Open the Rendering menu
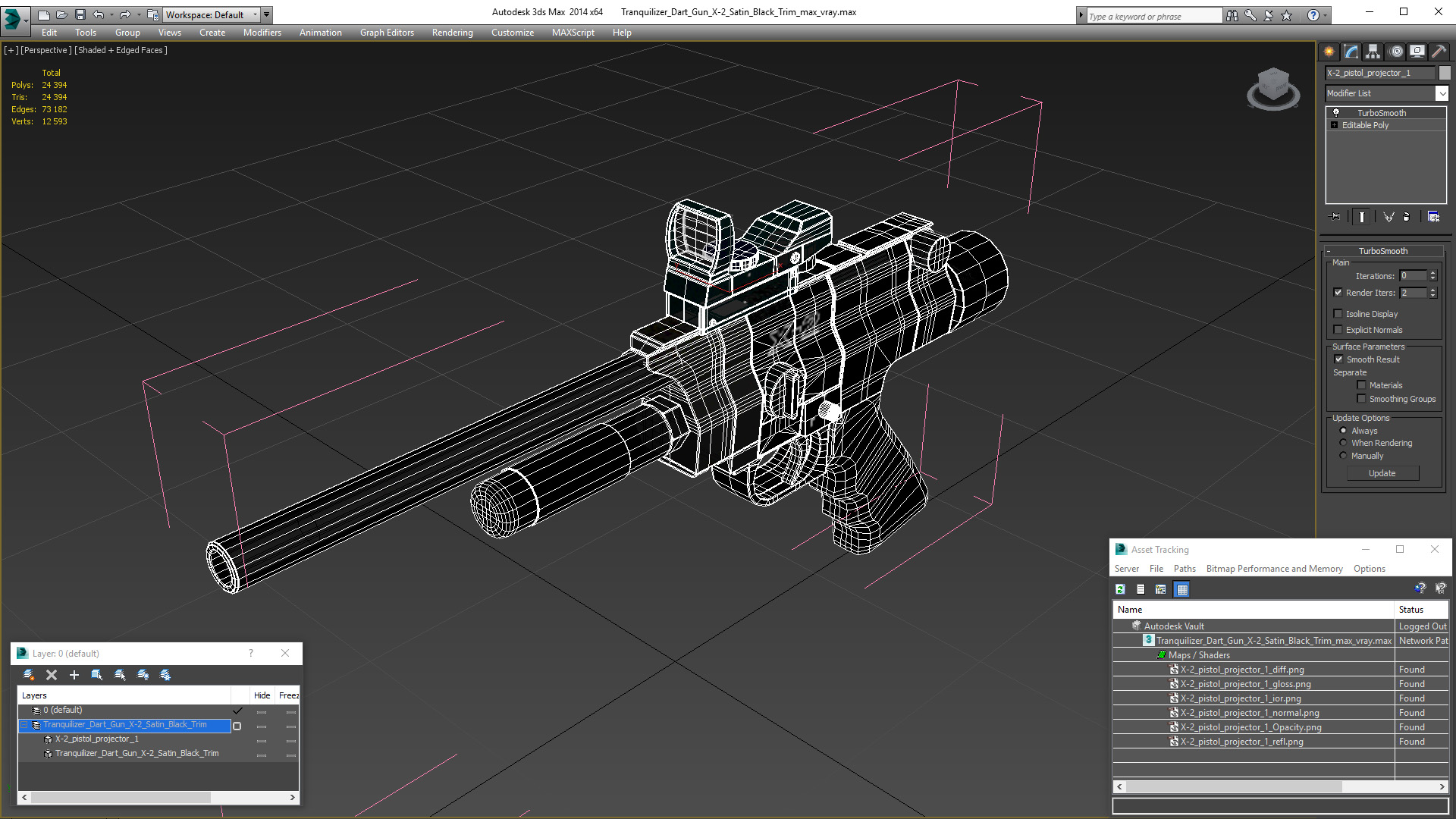Screen dimensions: 1456x819 (453, 33)
